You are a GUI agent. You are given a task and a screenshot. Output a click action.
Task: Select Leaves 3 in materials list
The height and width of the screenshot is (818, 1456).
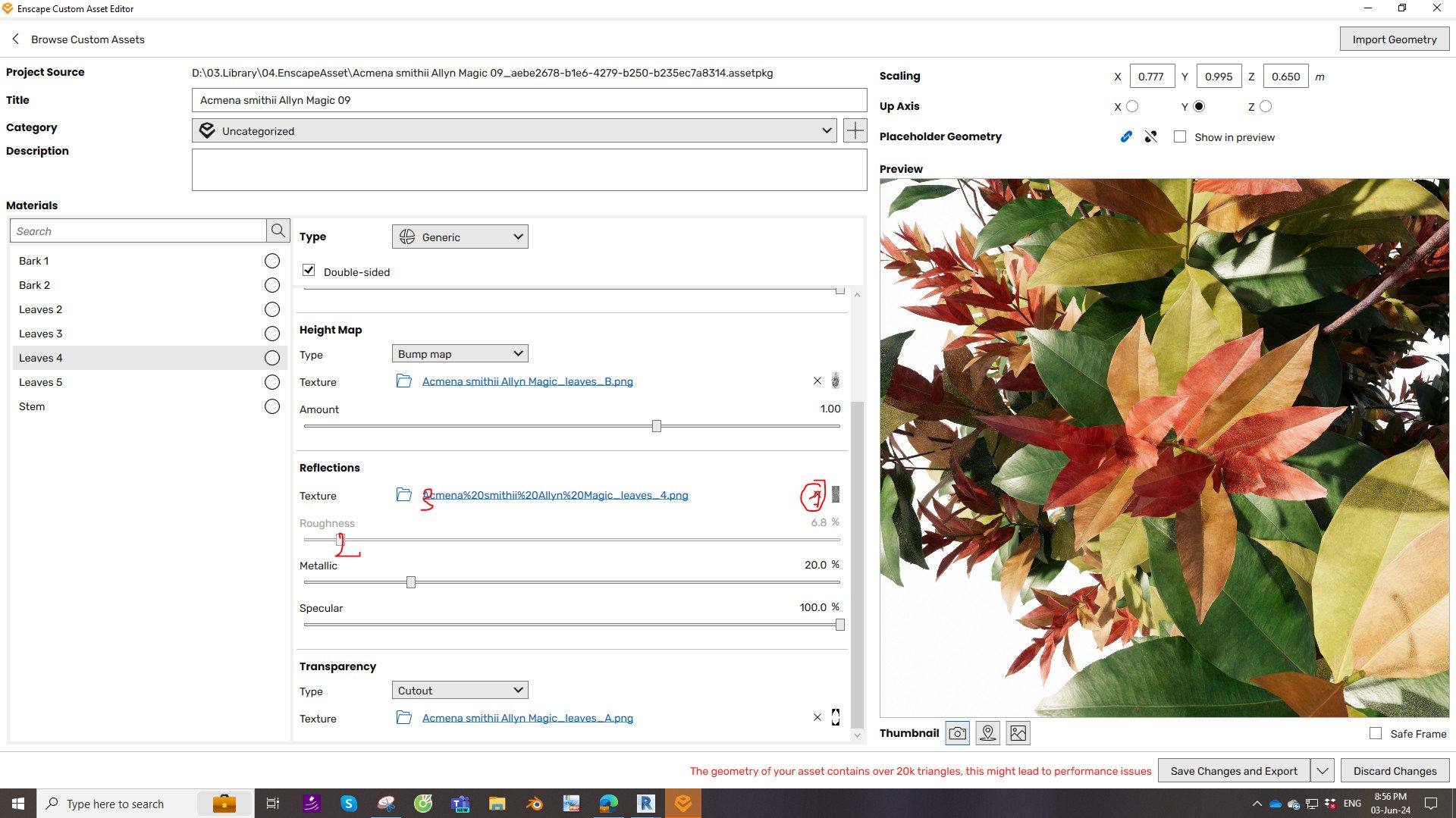pos(41,334)
